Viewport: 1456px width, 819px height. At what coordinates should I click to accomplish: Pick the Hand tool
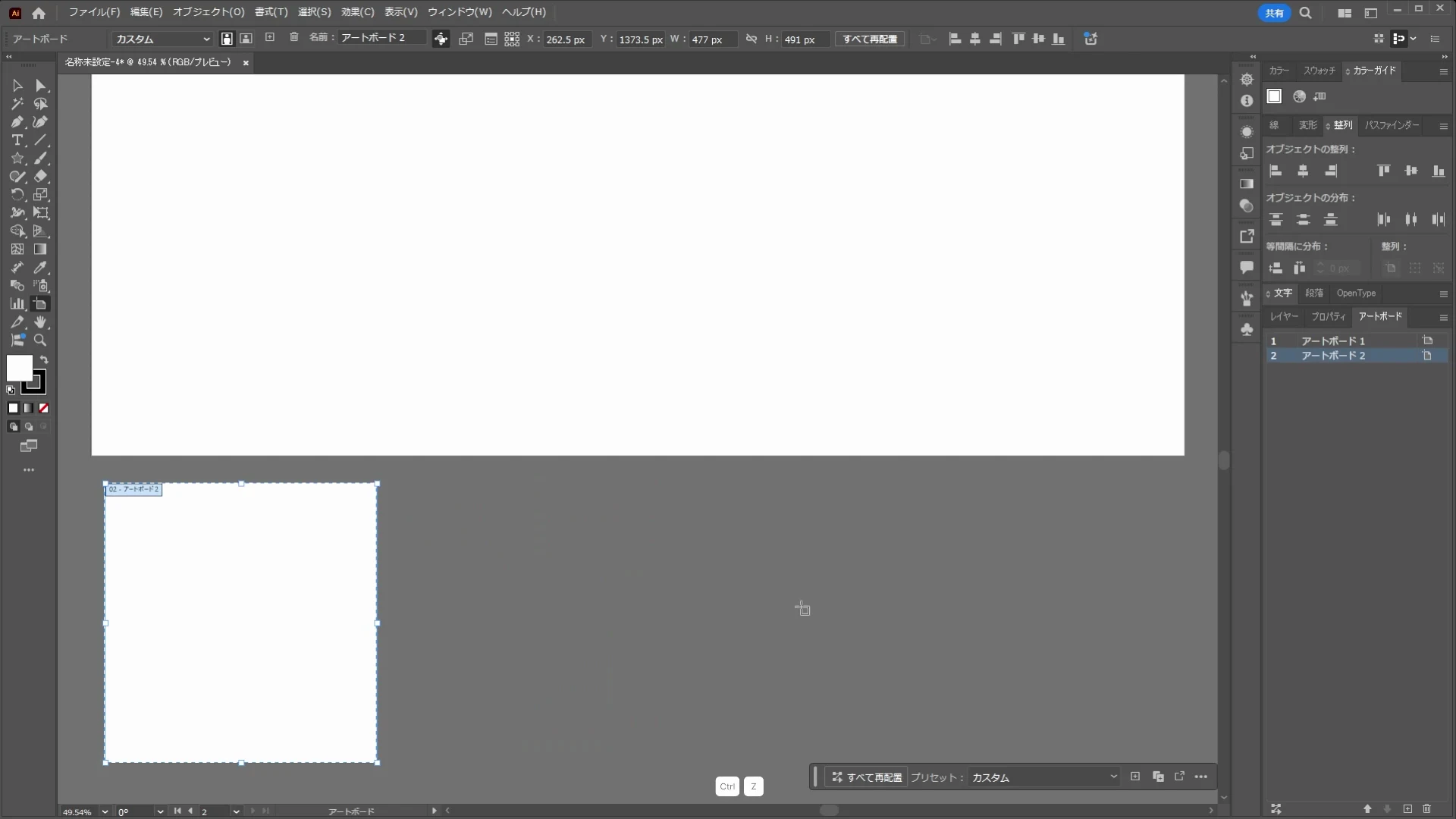pyautogui.click(x=41, y=322)
